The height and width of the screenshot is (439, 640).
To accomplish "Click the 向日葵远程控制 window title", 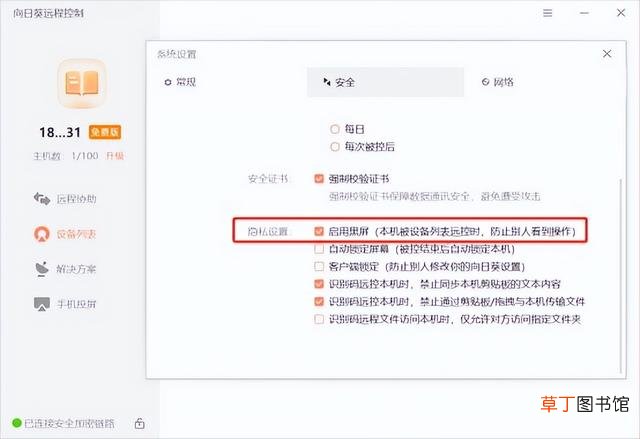I will (x=49, y=13).
